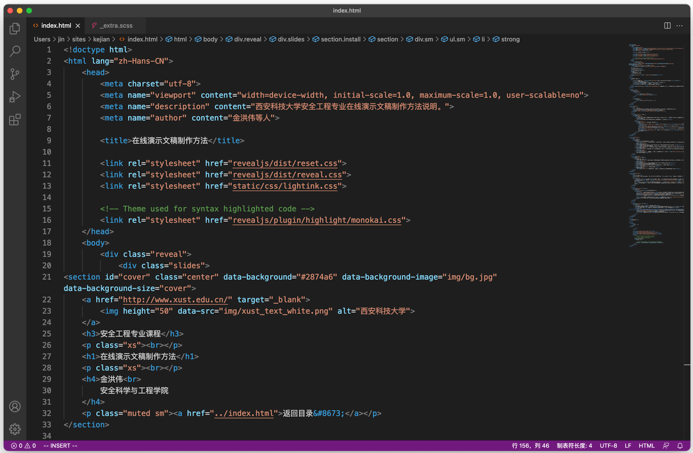Image resolution: width=693 pixels, height=453 pixels.
Task: Change the HTML language mode in status bar
Action: click(x=646, y=446)
